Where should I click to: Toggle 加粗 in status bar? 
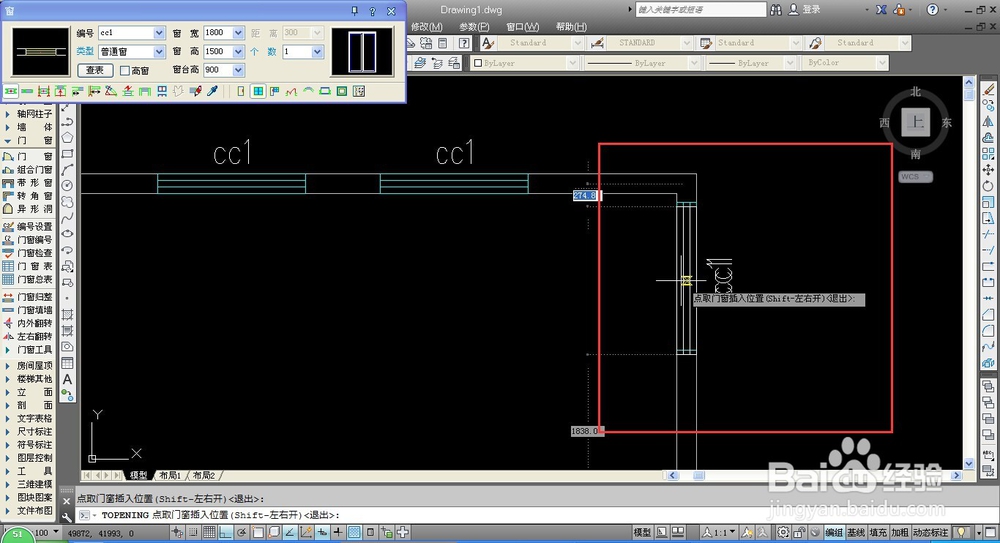900,532
